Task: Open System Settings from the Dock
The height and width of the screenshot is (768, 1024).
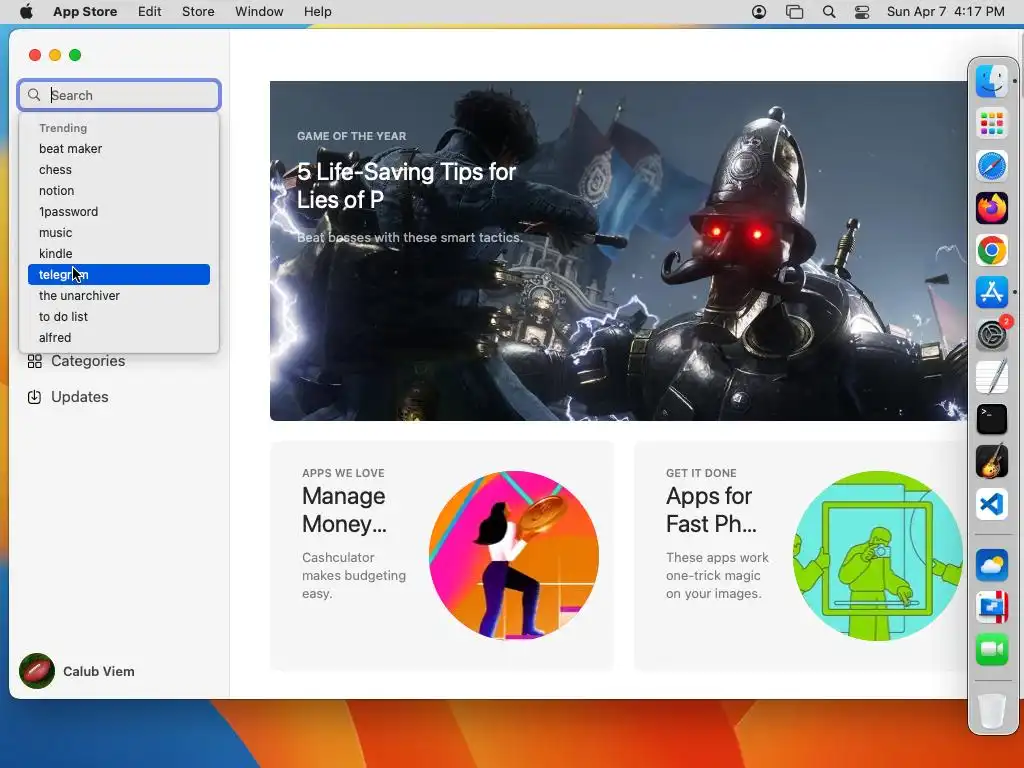Action: 991,335
